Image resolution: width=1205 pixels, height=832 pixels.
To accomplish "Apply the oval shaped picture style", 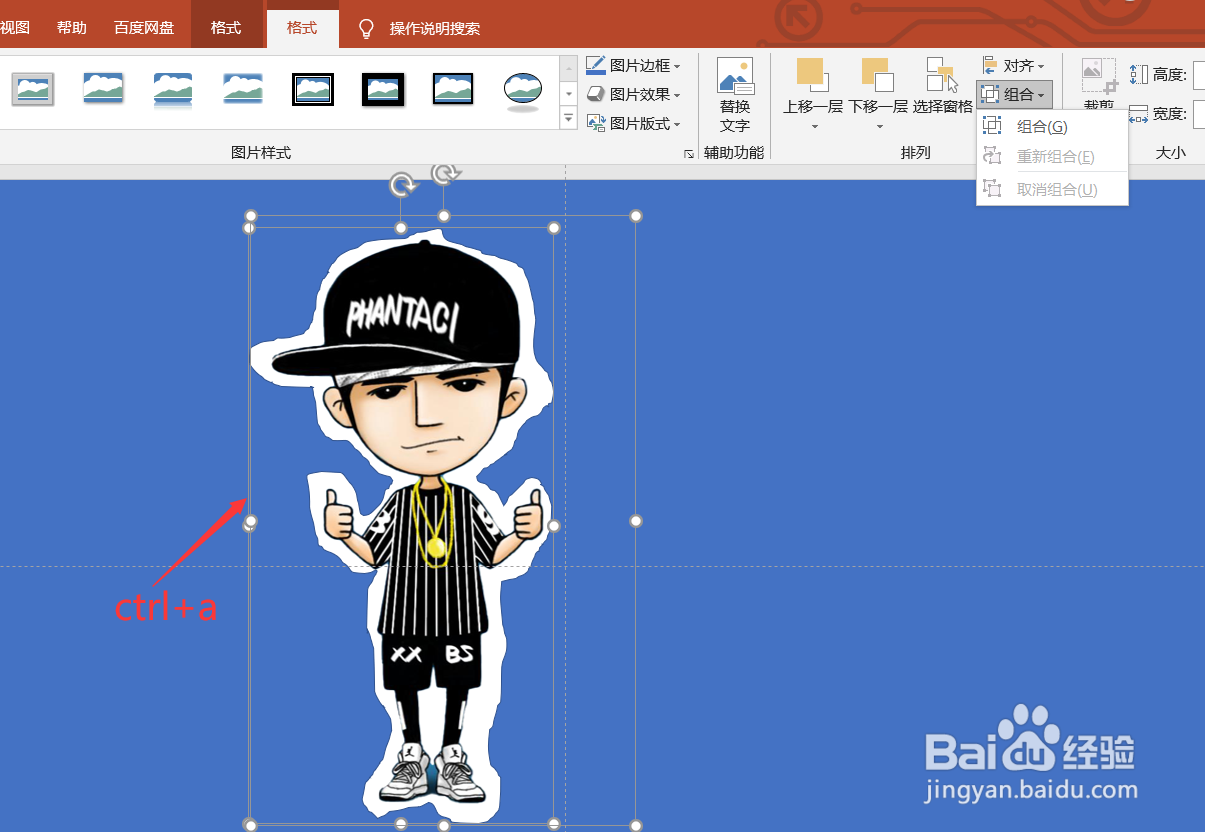I will point(523,89).
